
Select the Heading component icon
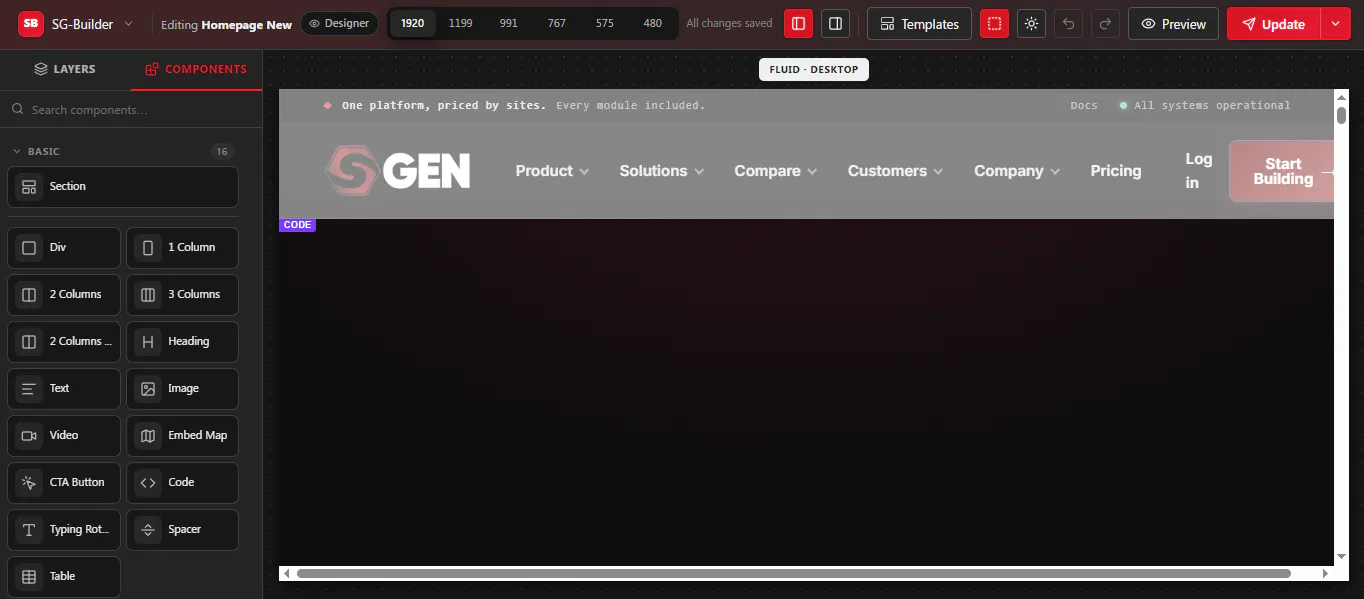148,341
